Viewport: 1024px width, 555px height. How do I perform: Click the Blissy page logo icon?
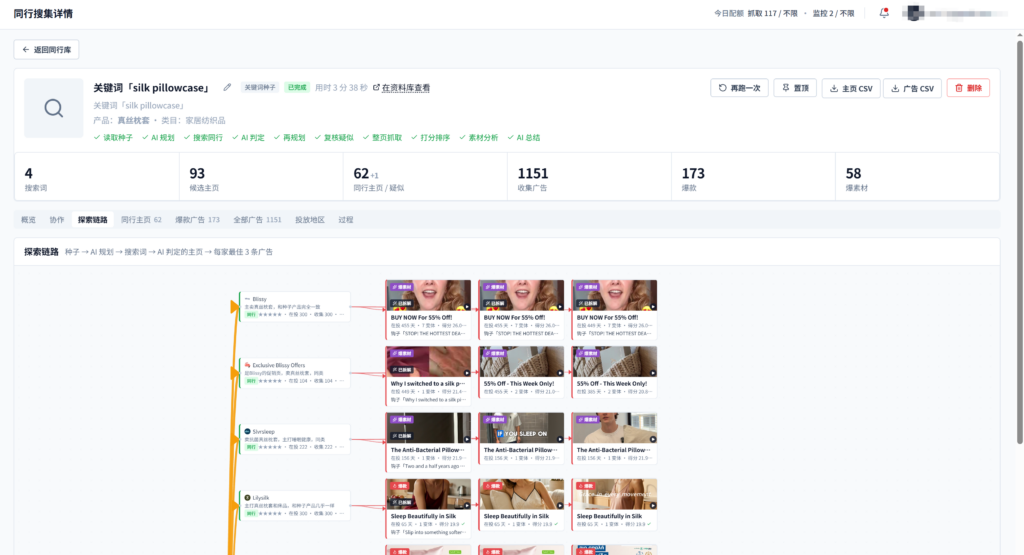coord(248,299)
